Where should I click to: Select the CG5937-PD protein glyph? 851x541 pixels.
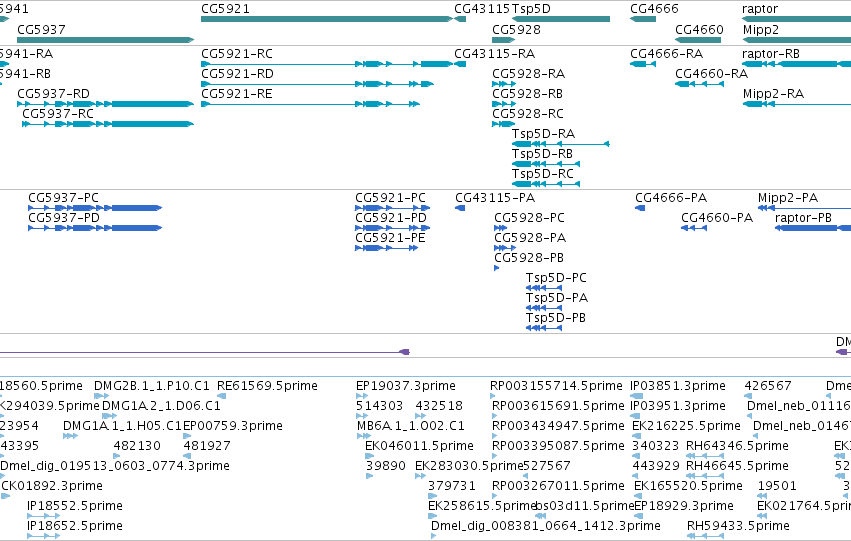[x=95, y=228]
